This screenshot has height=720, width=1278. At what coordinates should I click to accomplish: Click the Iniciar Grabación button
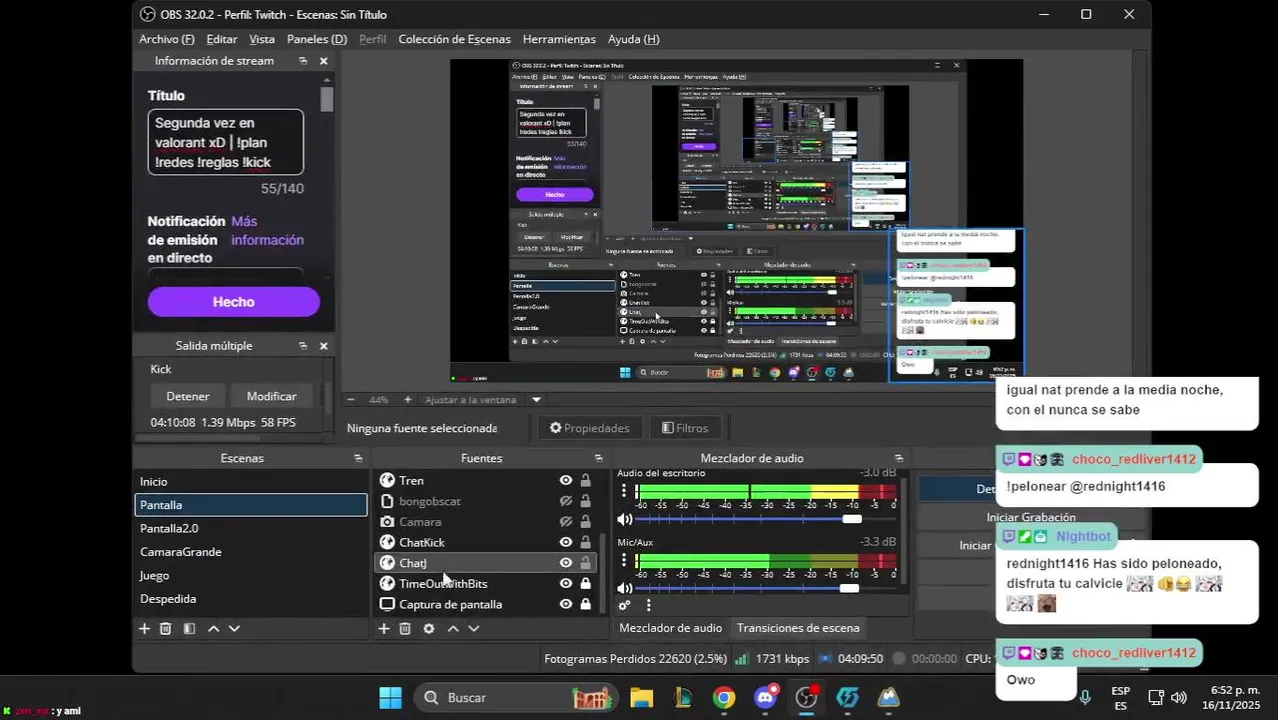tap(1031, 517)
